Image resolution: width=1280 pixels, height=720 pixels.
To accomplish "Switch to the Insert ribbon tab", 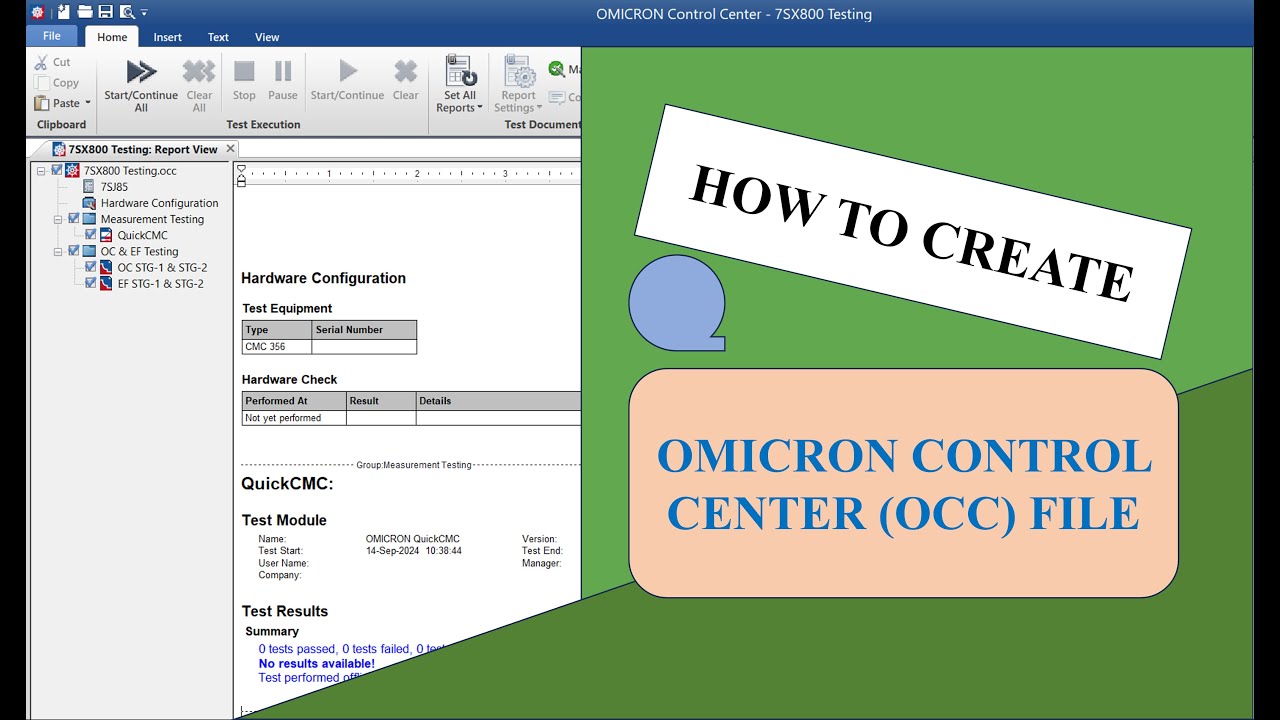I will coord(167,37).
